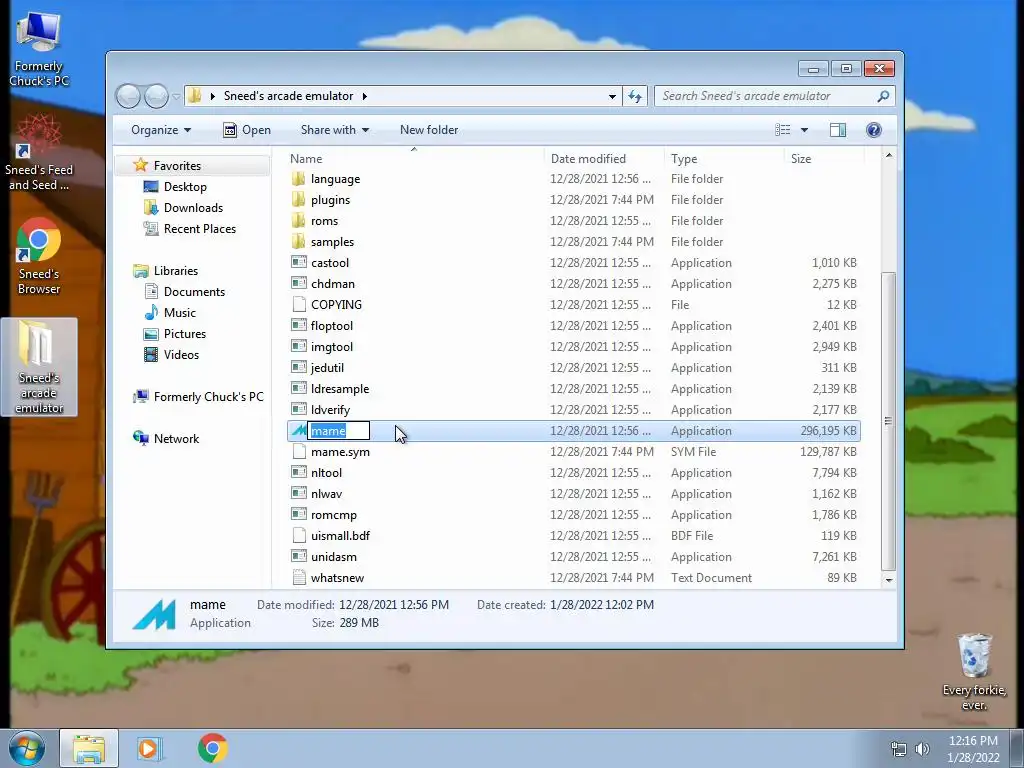Select the mame.sym file name
Viewport: 1024px width, 768px height.
pos(340,452)
